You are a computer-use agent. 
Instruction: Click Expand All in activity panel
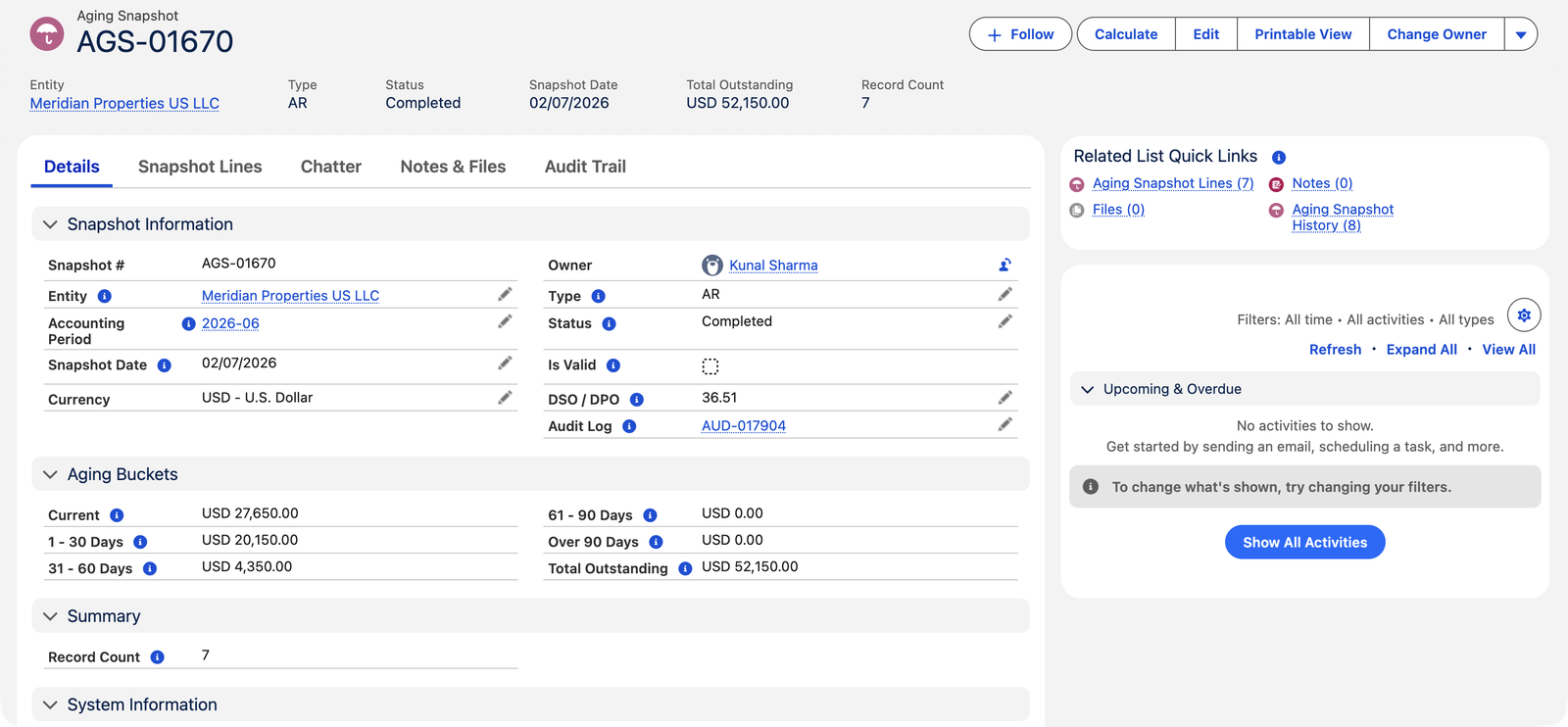[1421, 350]
